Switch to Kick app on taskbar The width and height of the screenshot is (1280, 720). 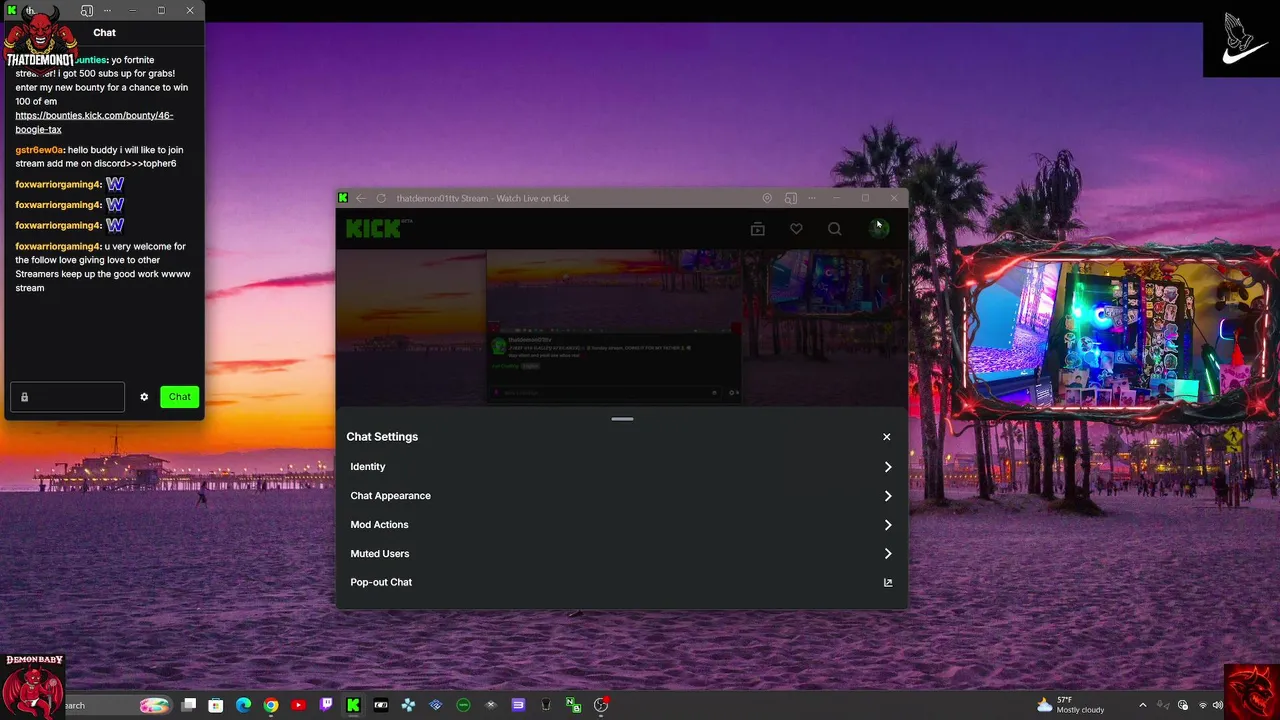[353, 705]
